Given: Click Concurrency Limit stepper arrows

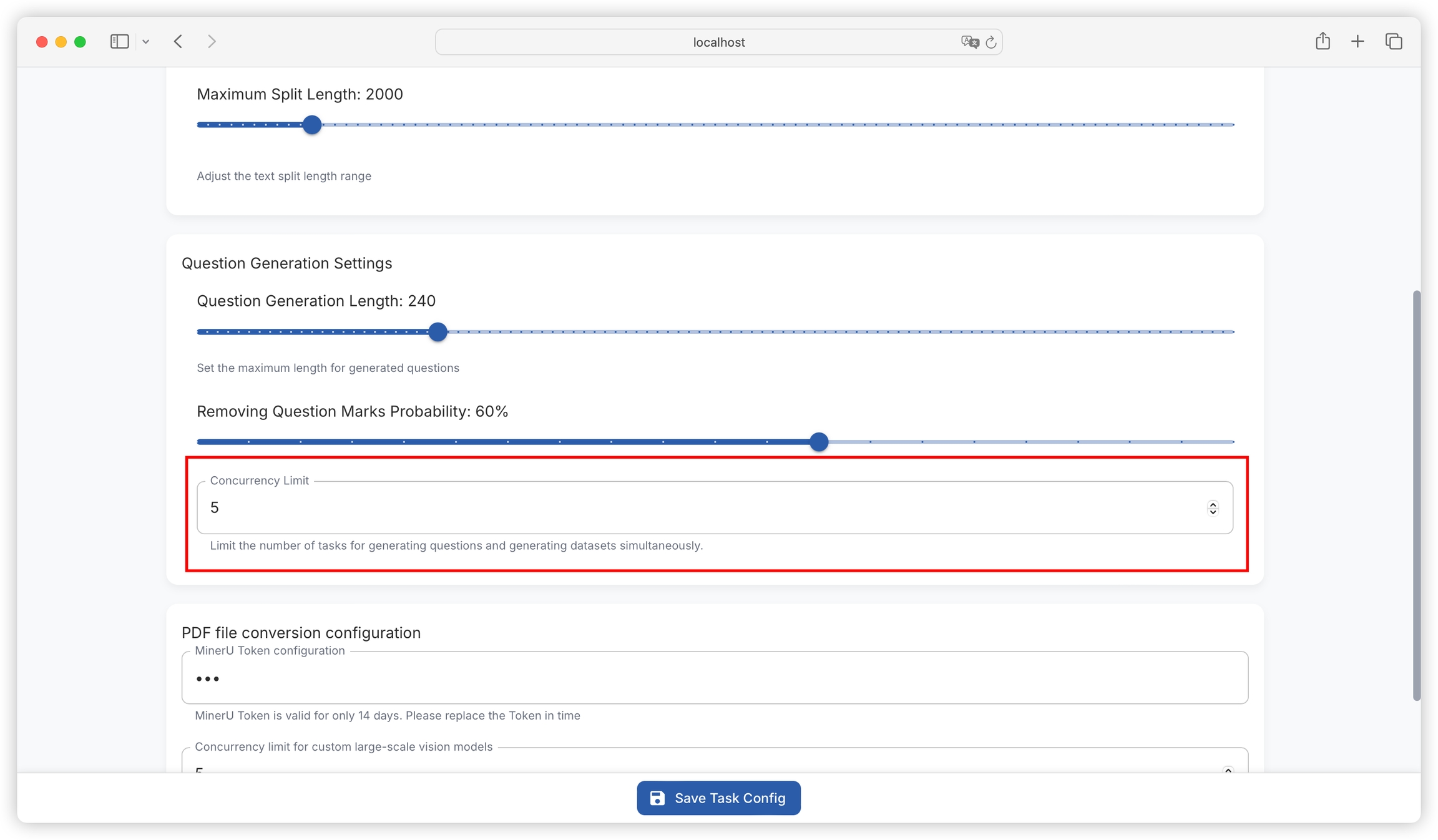Looking at the screenshot, I should (1213, 508).
